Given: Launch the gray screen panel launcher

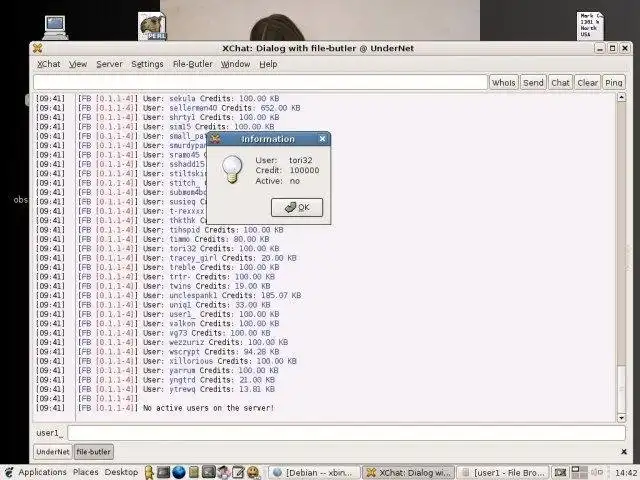Looking at the screenshot, I should coord(209,472).
